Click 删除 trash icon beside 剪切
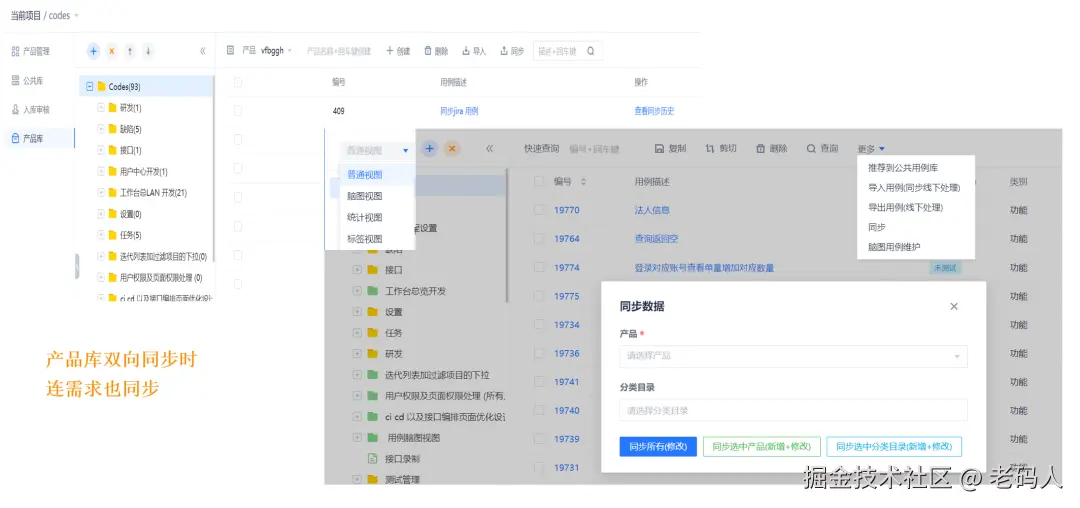 pos(760,148)
